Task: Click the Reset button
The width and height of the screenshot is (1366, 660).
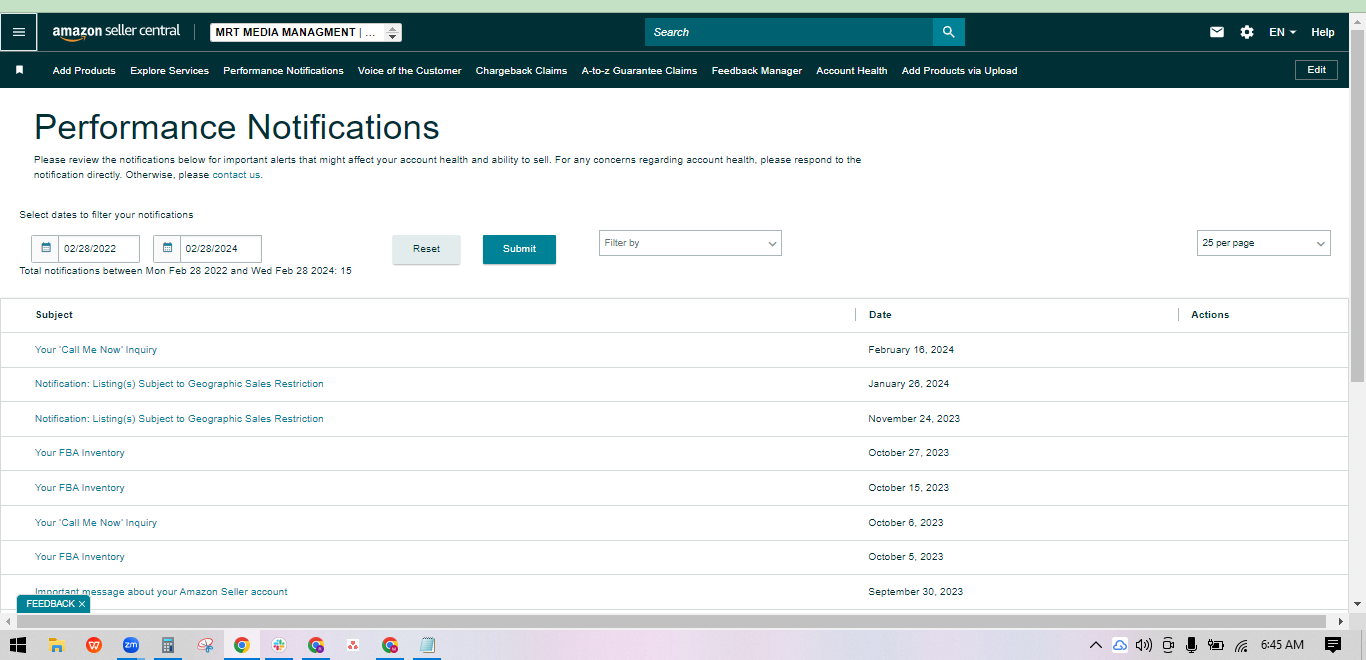Action: click(426, 249)
